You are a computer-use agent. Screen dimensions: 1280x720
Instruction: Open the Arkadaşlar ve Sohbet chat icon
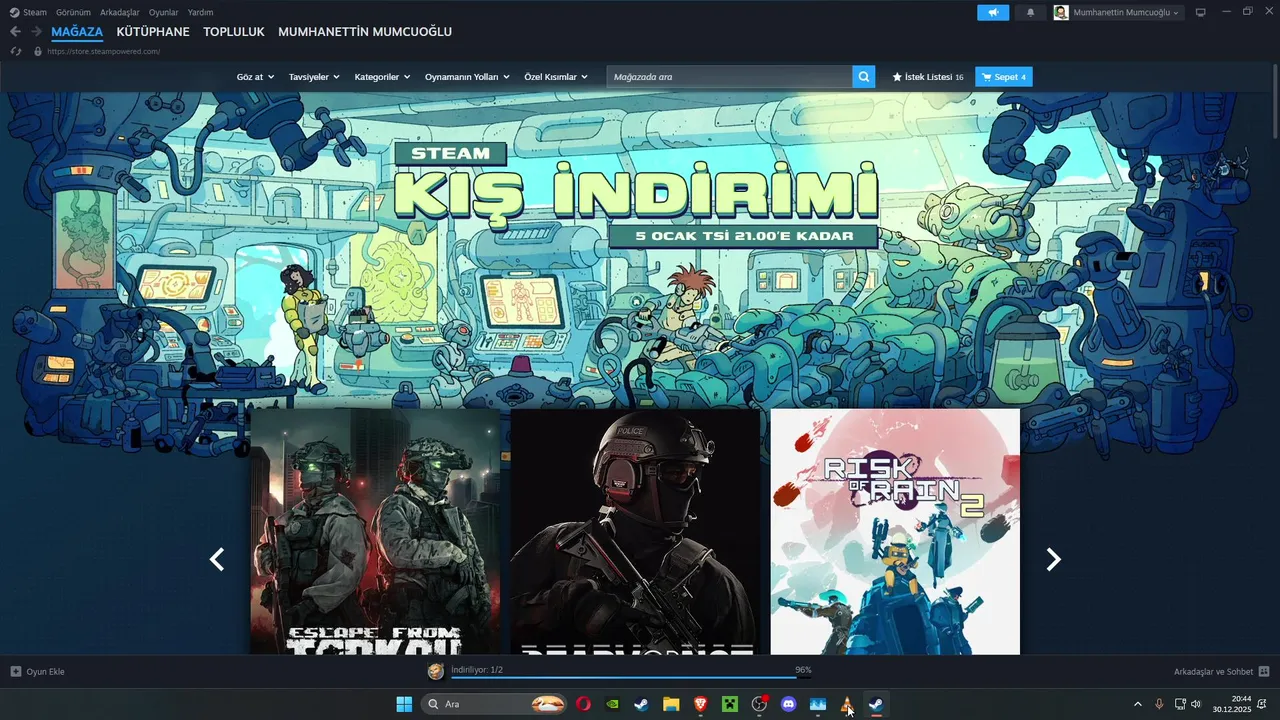point(1264,671)
